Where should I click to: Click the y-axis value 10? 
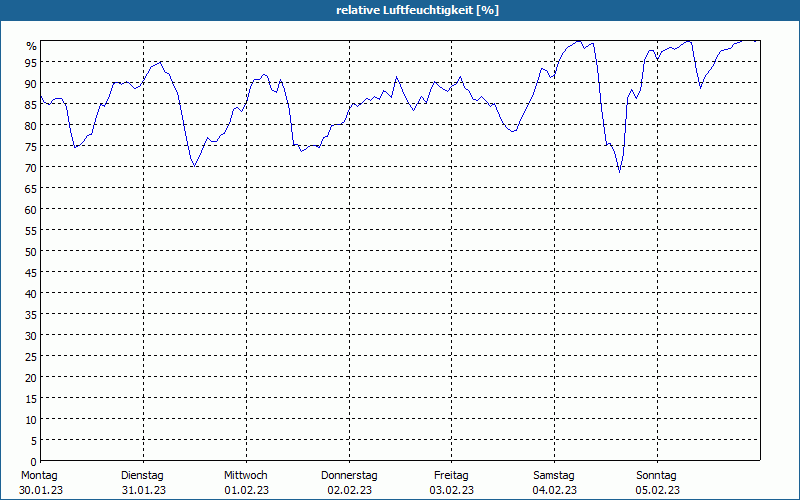tap(31, 419)
